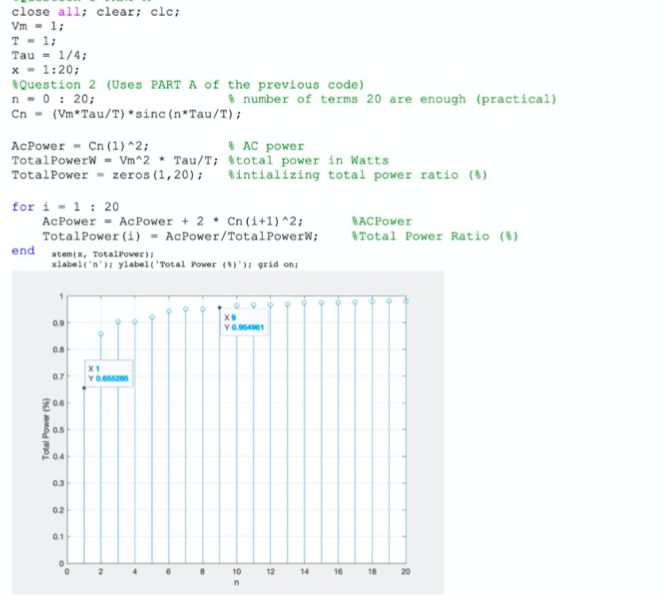This screenshot has width=664, height=595.
Task: Click the '%intializing total power ratio (%)' comment
Action: pos(358,175)
